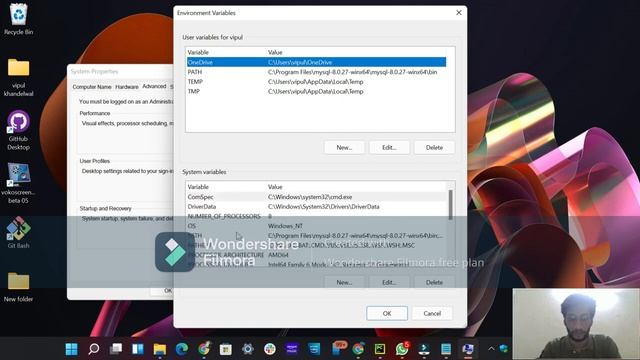Select the Advanced tab in System Properties
The image size is (640, 360).
pyautogui.click(x=154, y=87)
